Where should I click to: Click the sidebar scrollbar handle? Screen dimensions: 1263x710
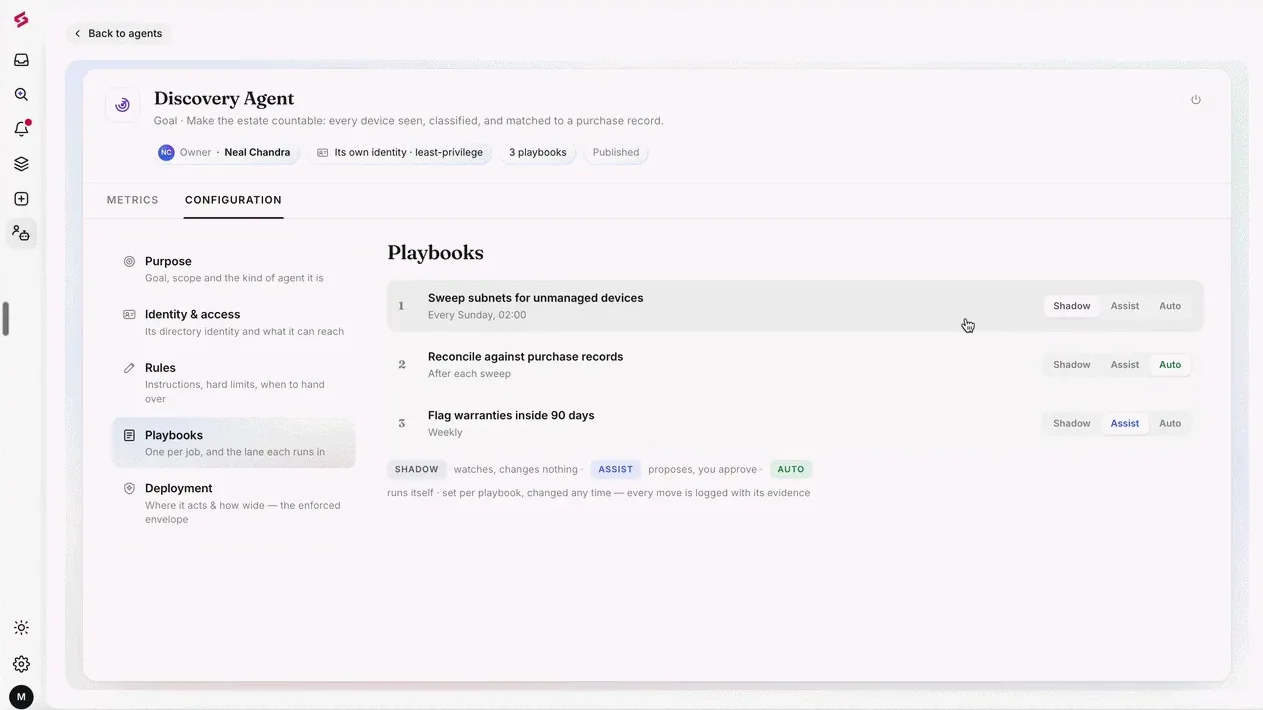6,319
